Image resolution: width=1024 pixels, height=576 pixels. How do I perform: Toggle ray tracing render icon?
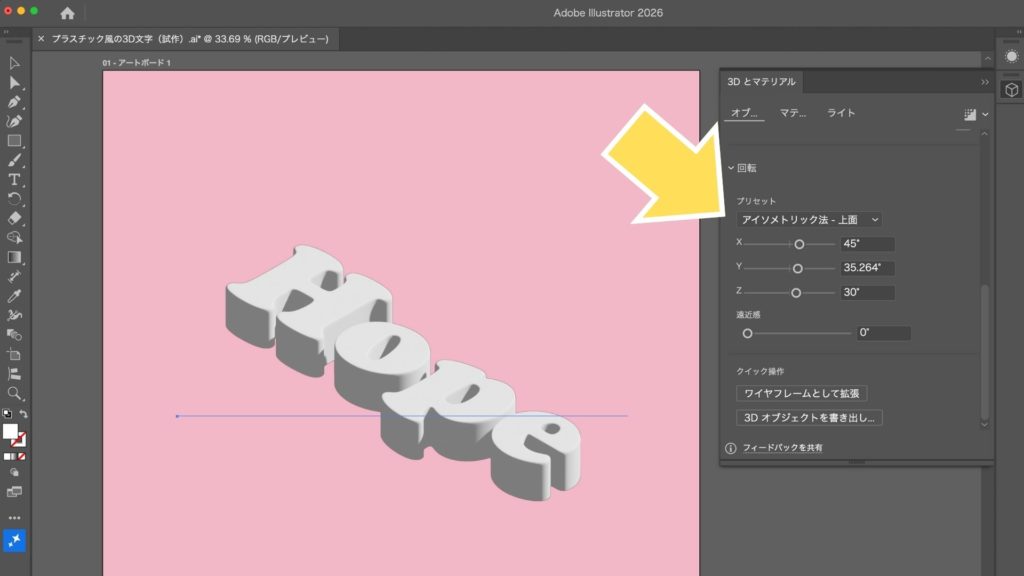969,114
